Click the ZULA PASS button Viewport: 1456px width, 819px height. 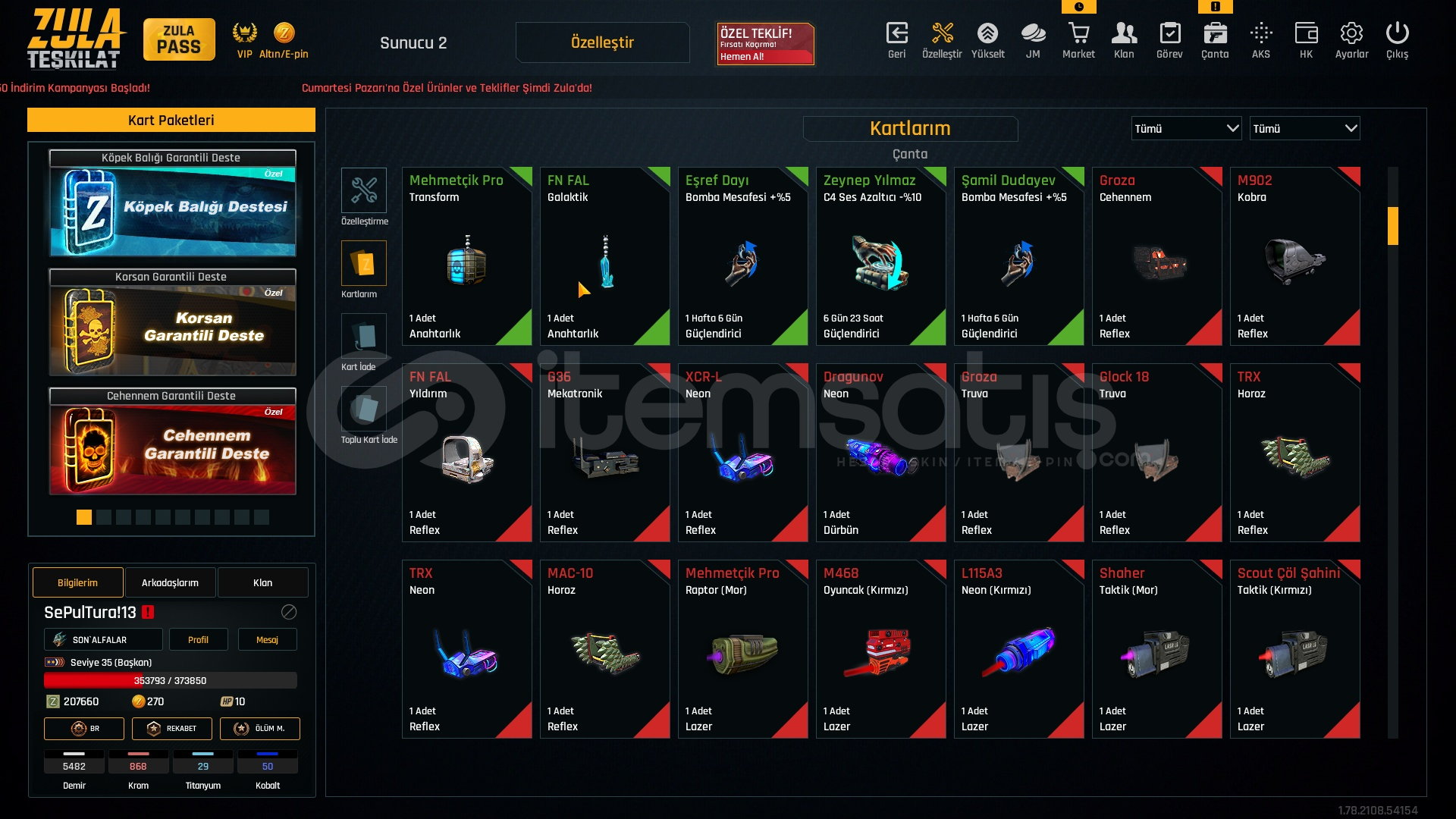pyautogui.click(x=179, y=39)
